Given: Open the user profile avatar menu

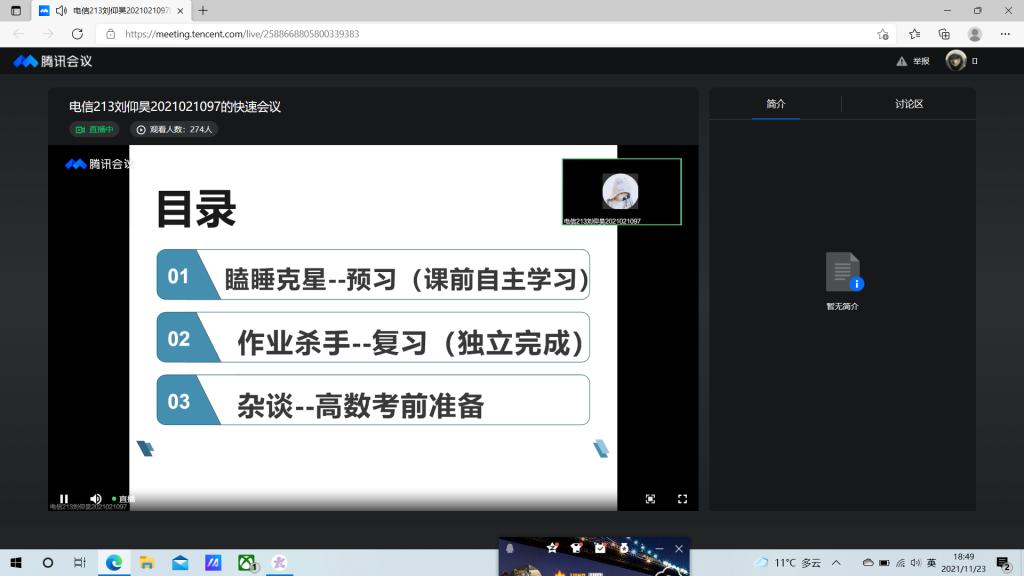Looking at the screenshot, I should pyautogui.click(x=956, y=61).
